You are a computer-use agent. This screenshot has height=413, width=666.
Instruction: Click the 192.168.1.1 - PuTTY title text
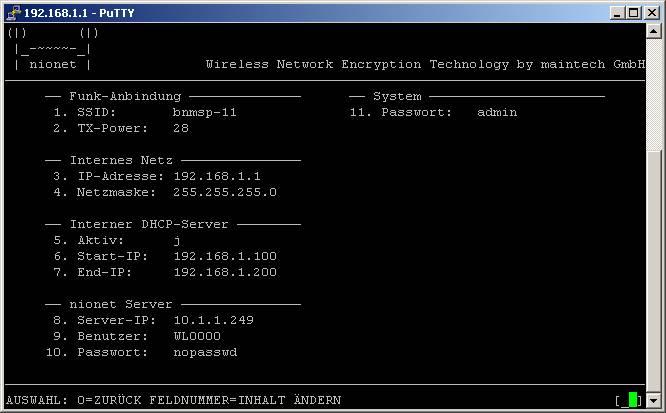pyautogui.click(x=79, y=13)
